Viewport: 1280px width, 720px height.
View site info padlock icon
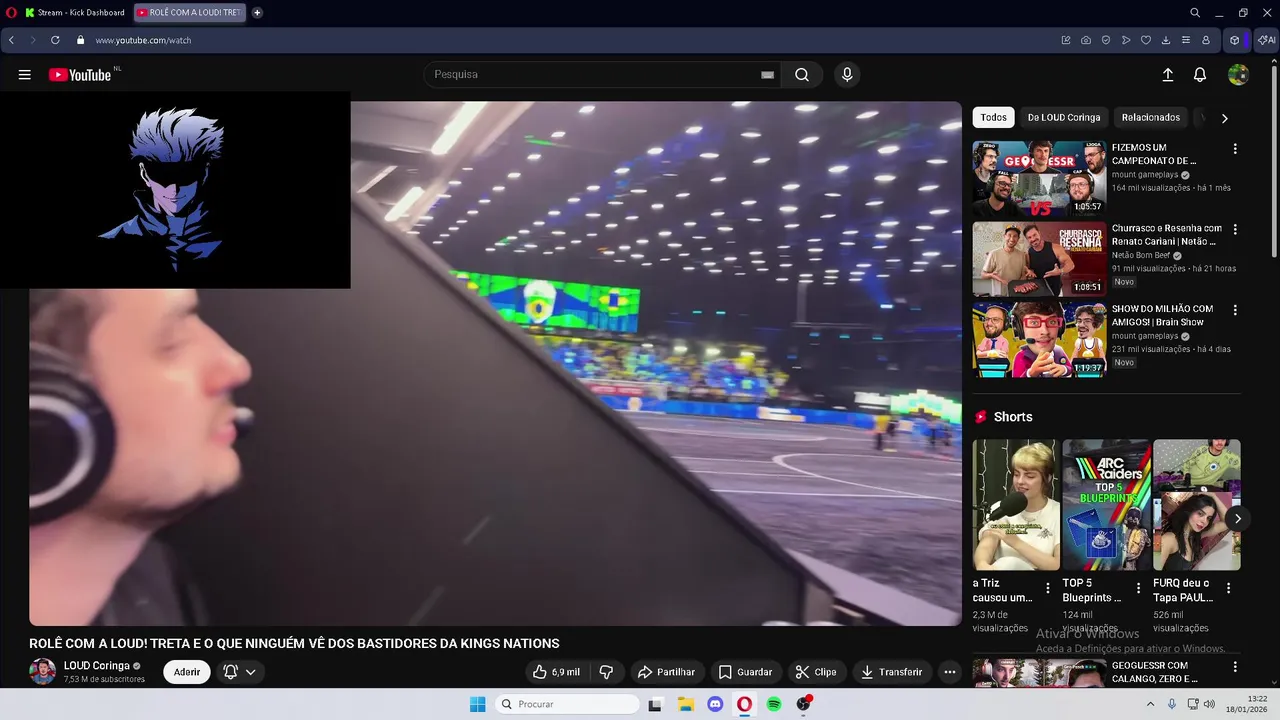point(81,40)
